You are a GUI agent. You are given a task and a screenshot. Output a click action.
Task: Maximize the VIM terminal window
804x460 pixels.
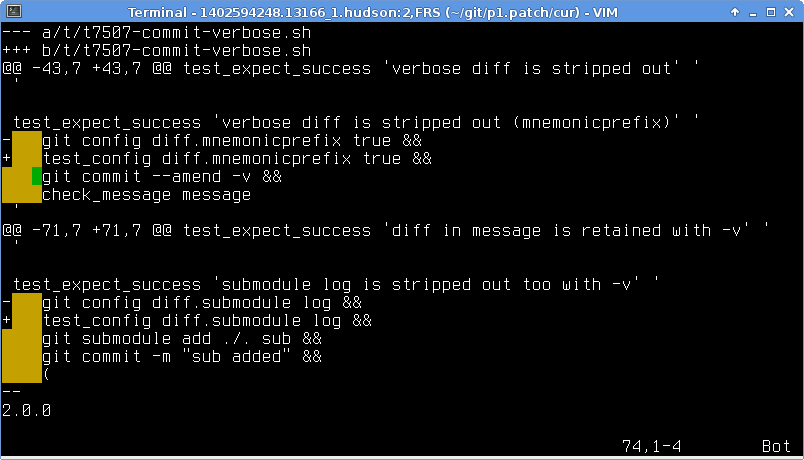pyautogui.click(x=771, y=12)
